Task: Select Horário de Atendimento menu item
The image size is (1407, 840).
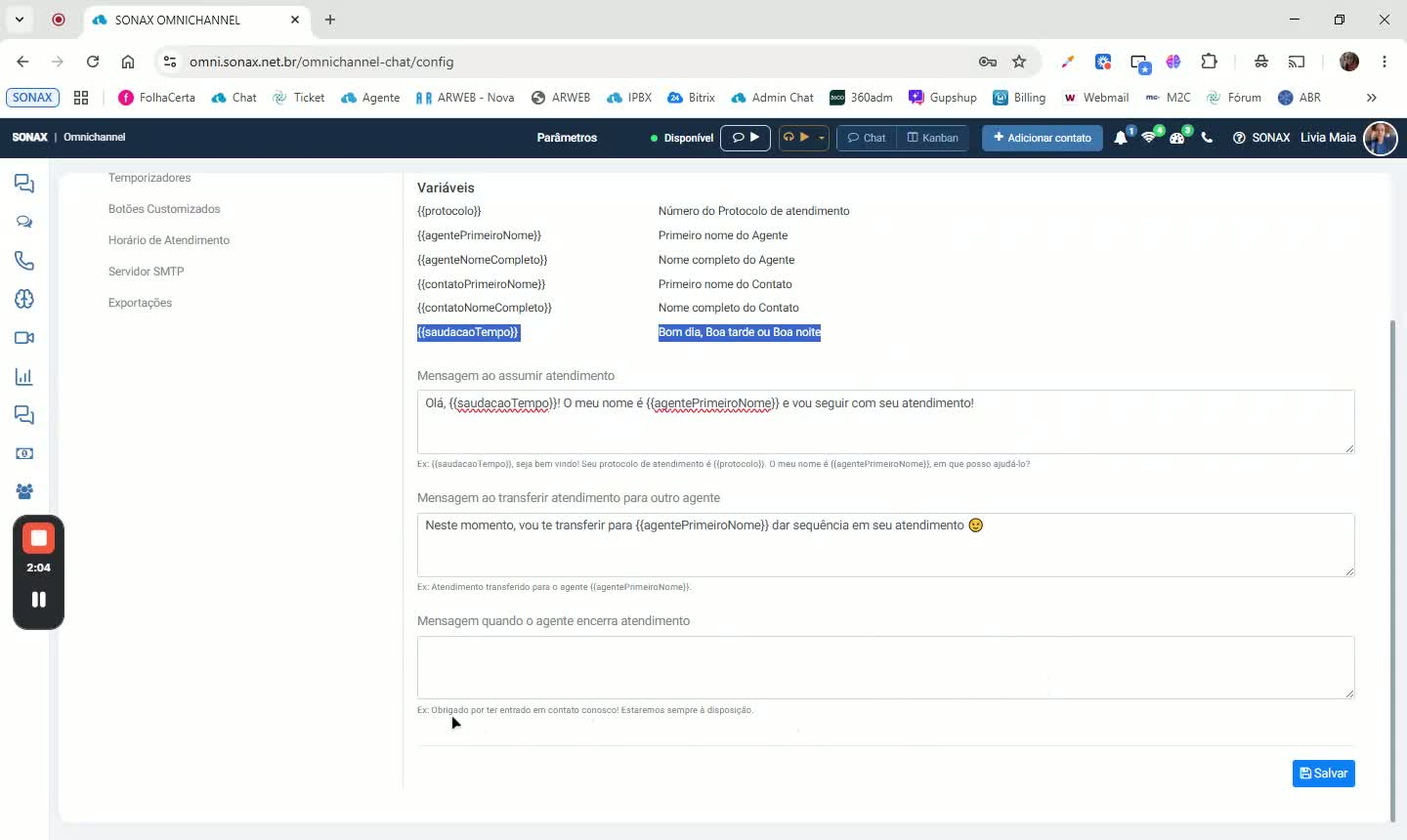Action: click(x=169, y=240)
